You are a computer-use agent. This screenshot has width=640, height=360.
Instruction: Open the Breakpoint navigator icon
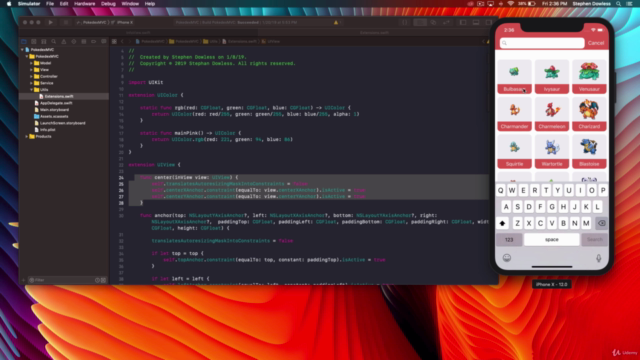tap(93, 41)
